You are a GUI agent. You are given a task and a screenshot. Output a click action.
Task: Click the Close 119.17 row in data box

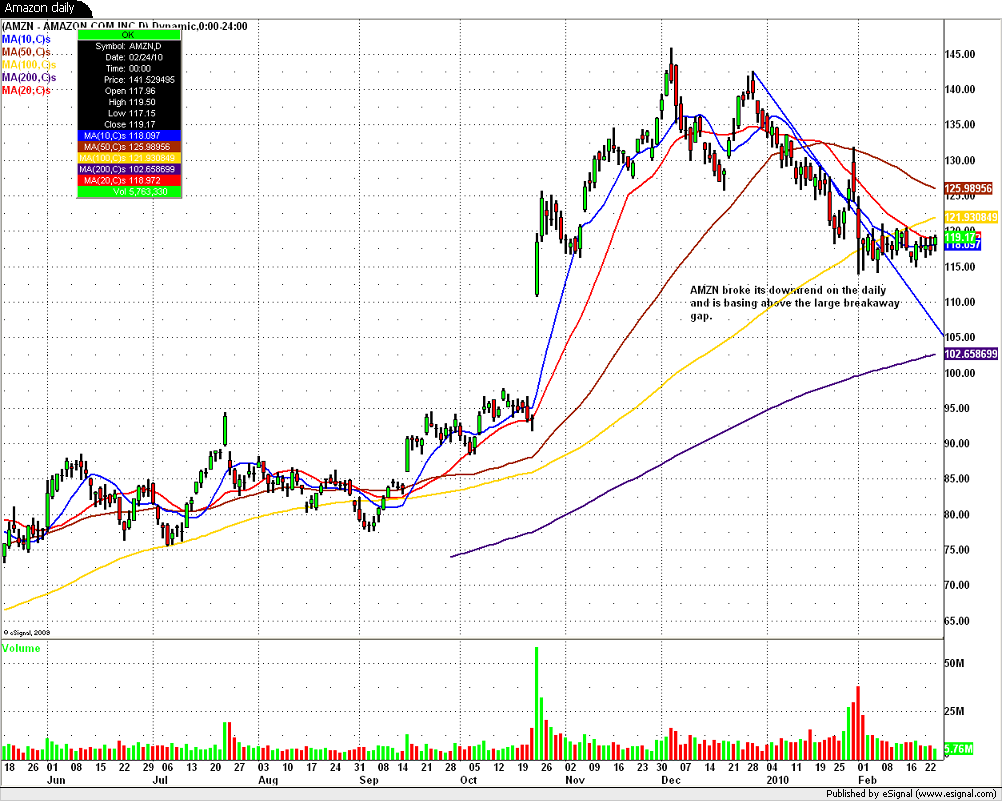pos(128,125)
